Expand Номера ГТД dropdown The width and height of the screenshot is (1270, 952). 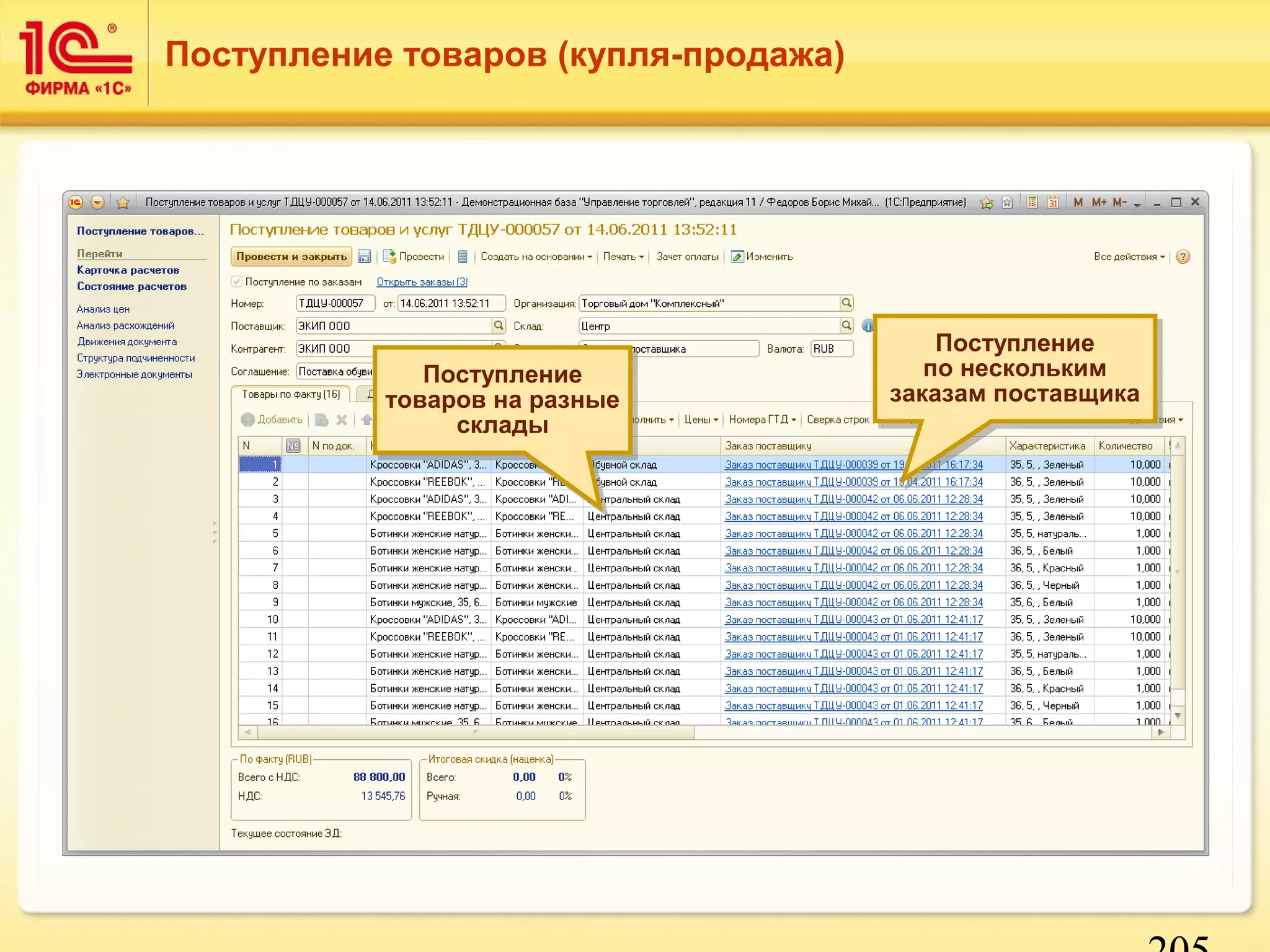tap(763, 420)
